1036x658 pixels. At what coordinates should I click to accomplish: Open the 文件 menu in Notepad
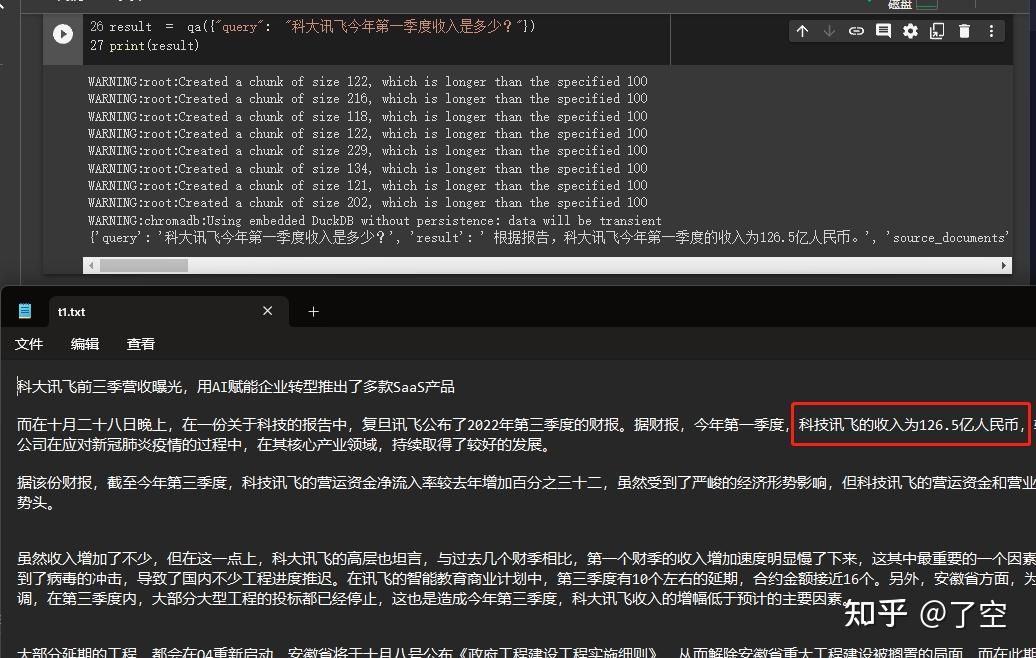pos(29,344)
